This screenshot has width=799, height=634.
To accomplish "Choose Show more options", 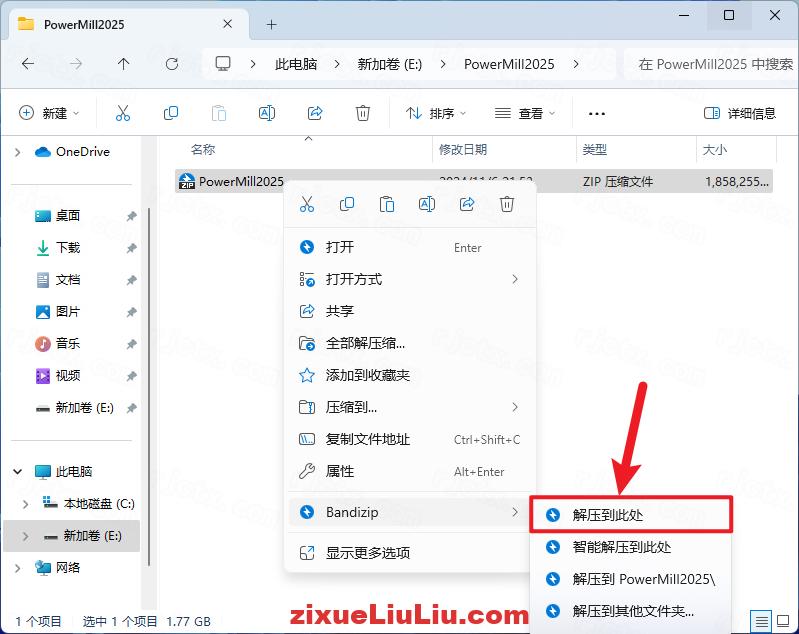I will [411, 552].
